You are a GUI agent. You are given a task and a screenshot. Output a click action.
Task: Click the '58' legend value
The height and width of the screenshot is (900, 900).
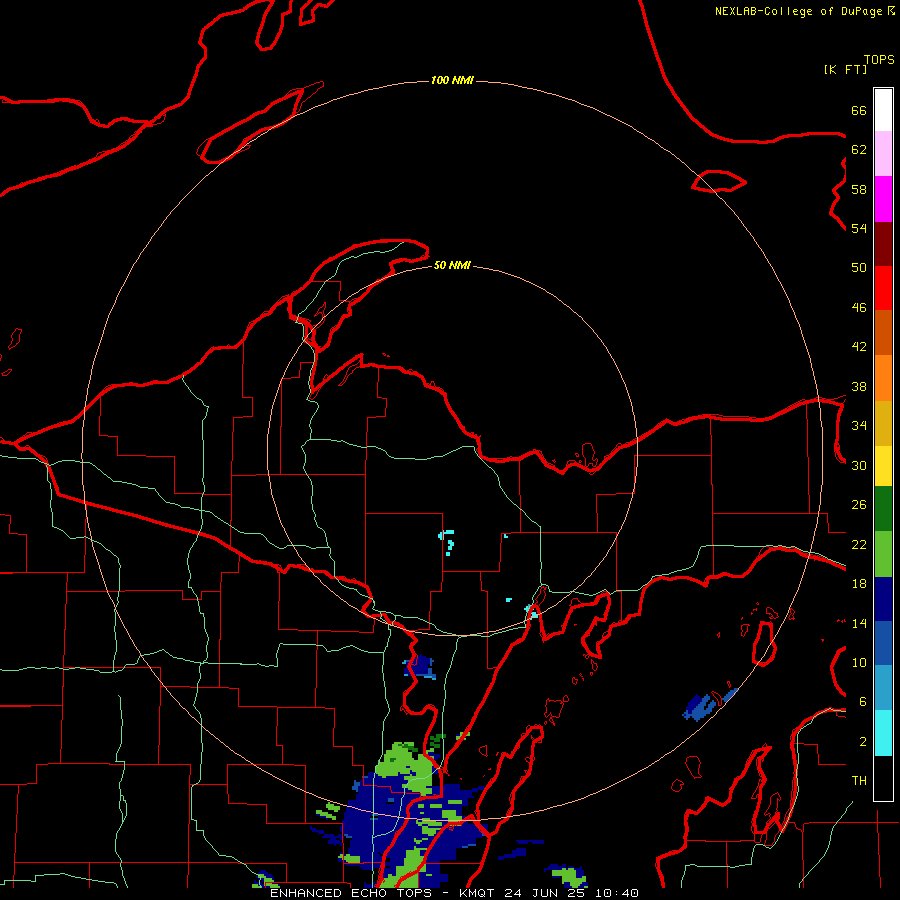click(x=859, y=189)
